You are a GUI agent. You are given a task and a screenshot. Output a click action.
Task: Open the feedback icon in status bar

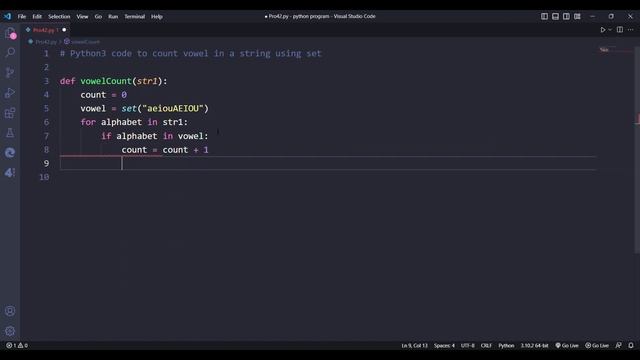[619, 345]
